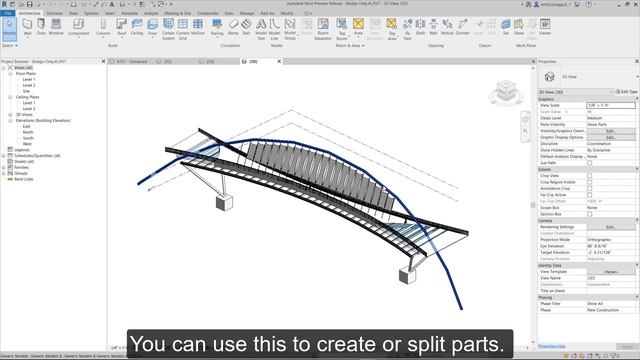Expand the Groups tree node
This screenshot has height=360, width=640.
coord(3,173)
